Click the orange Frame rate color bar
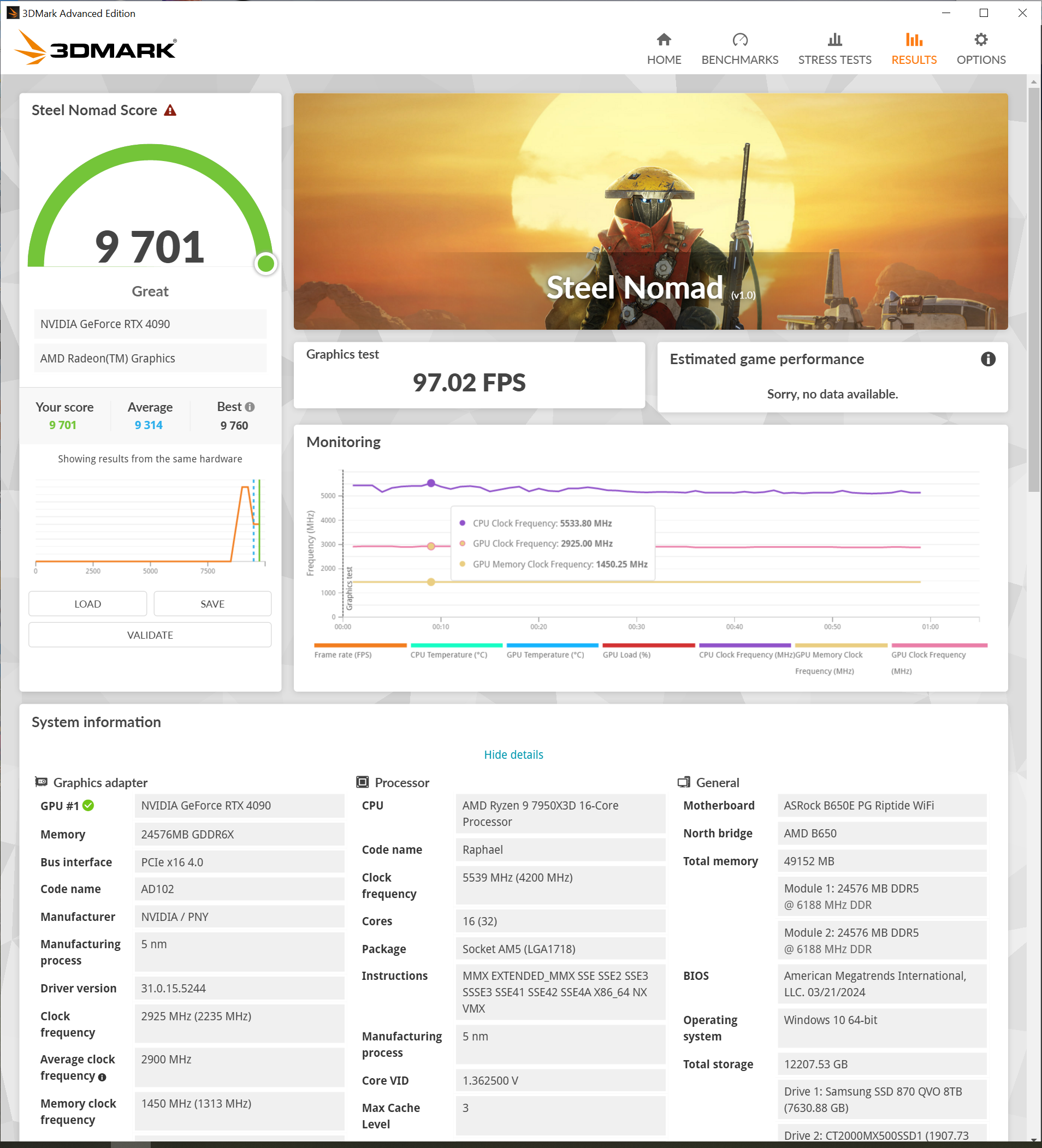Image resolution: width=1042 pixels, height=1148 pixels. click(x=360, y=645)
